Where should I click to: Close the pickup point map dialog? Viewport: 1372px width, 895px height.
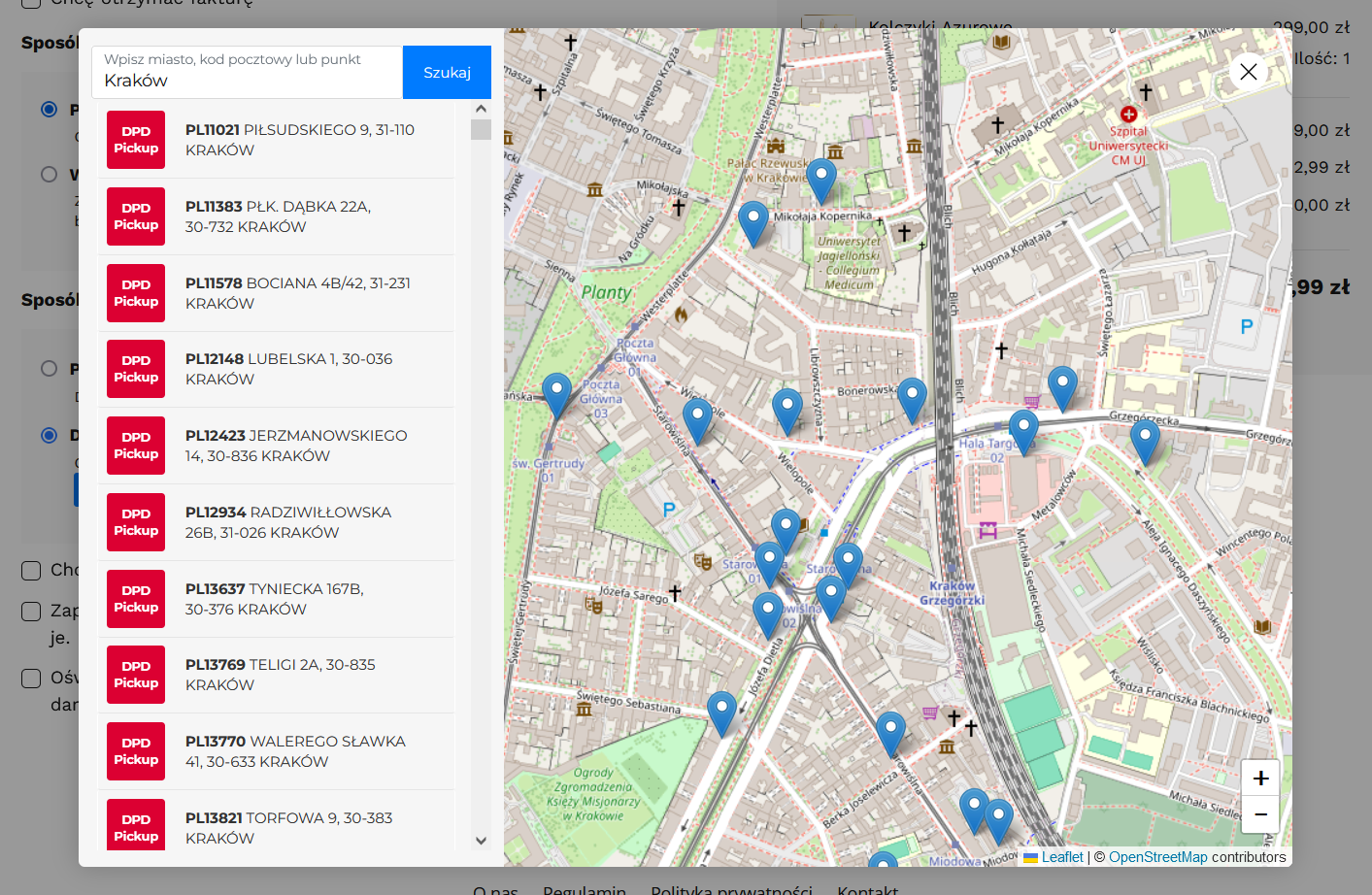pyautogui.click(x=1249, y=72)
